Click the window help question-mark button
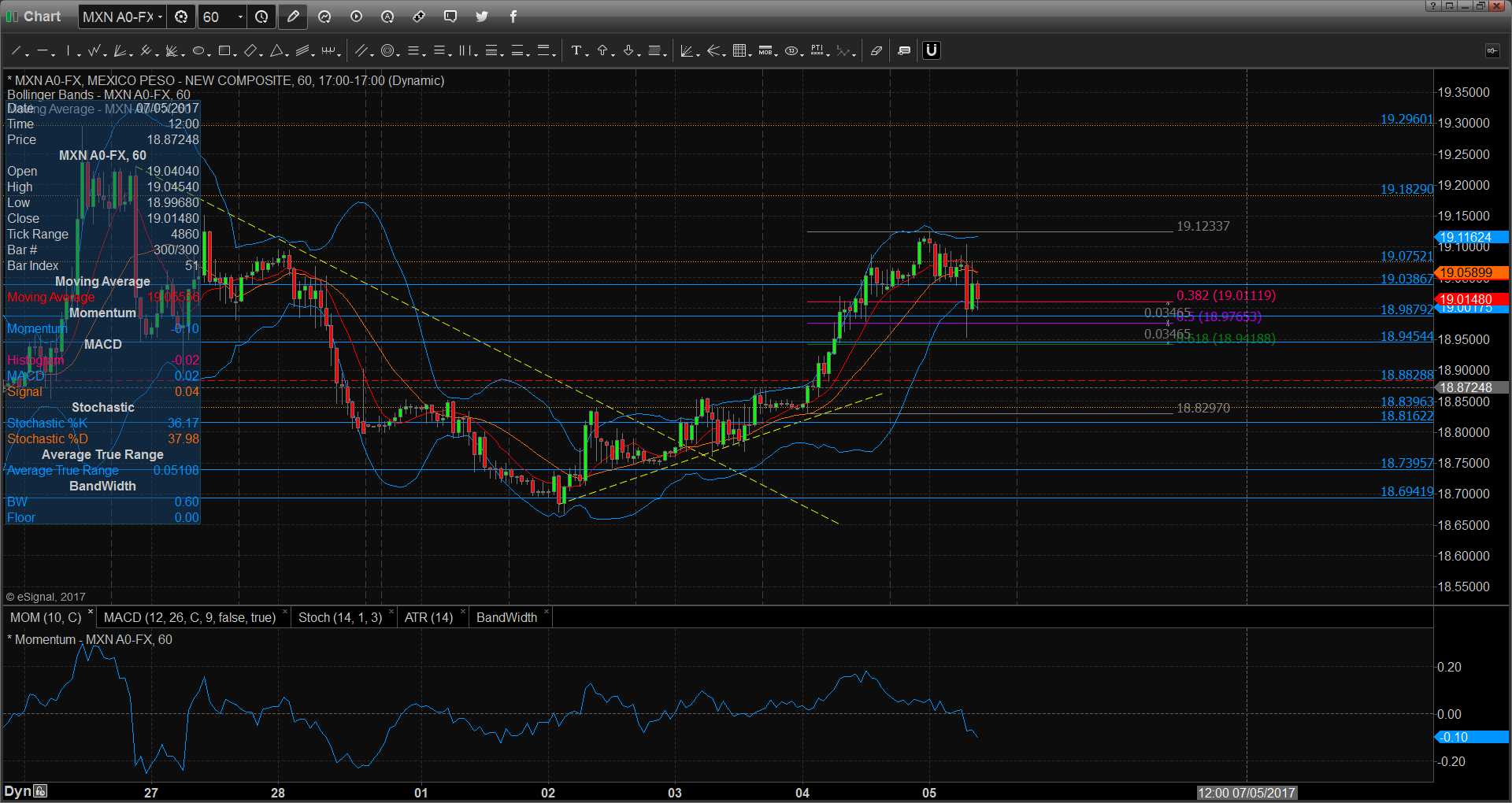The height and width of the screenshot is (803, 1512). coord(1433,6)
